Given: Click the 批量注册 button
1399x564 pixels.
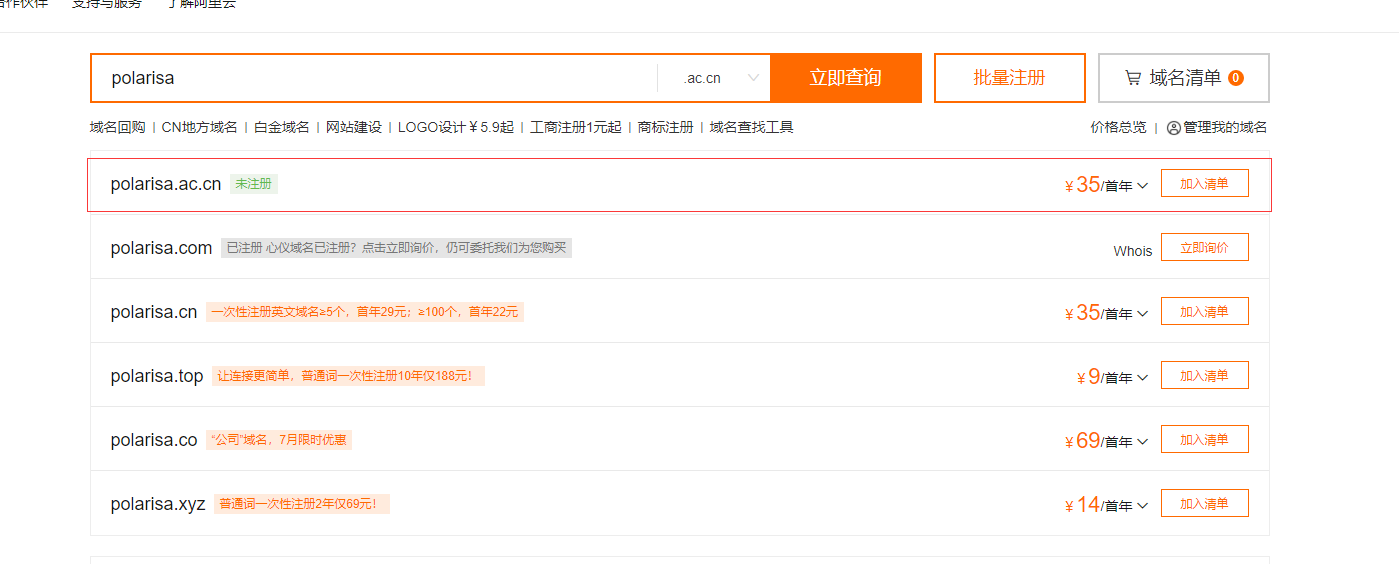Looking at the screenshot, I should click(x=1009, y=78).
